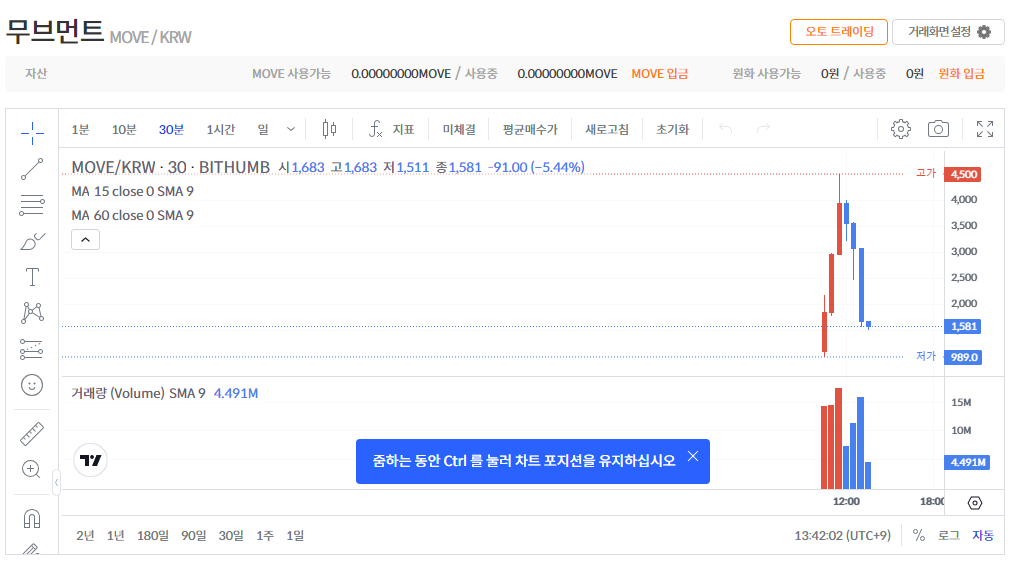Toggle the magnet mode tool
The height and width of the screenshot is (561, 1015).
[32, 518]
